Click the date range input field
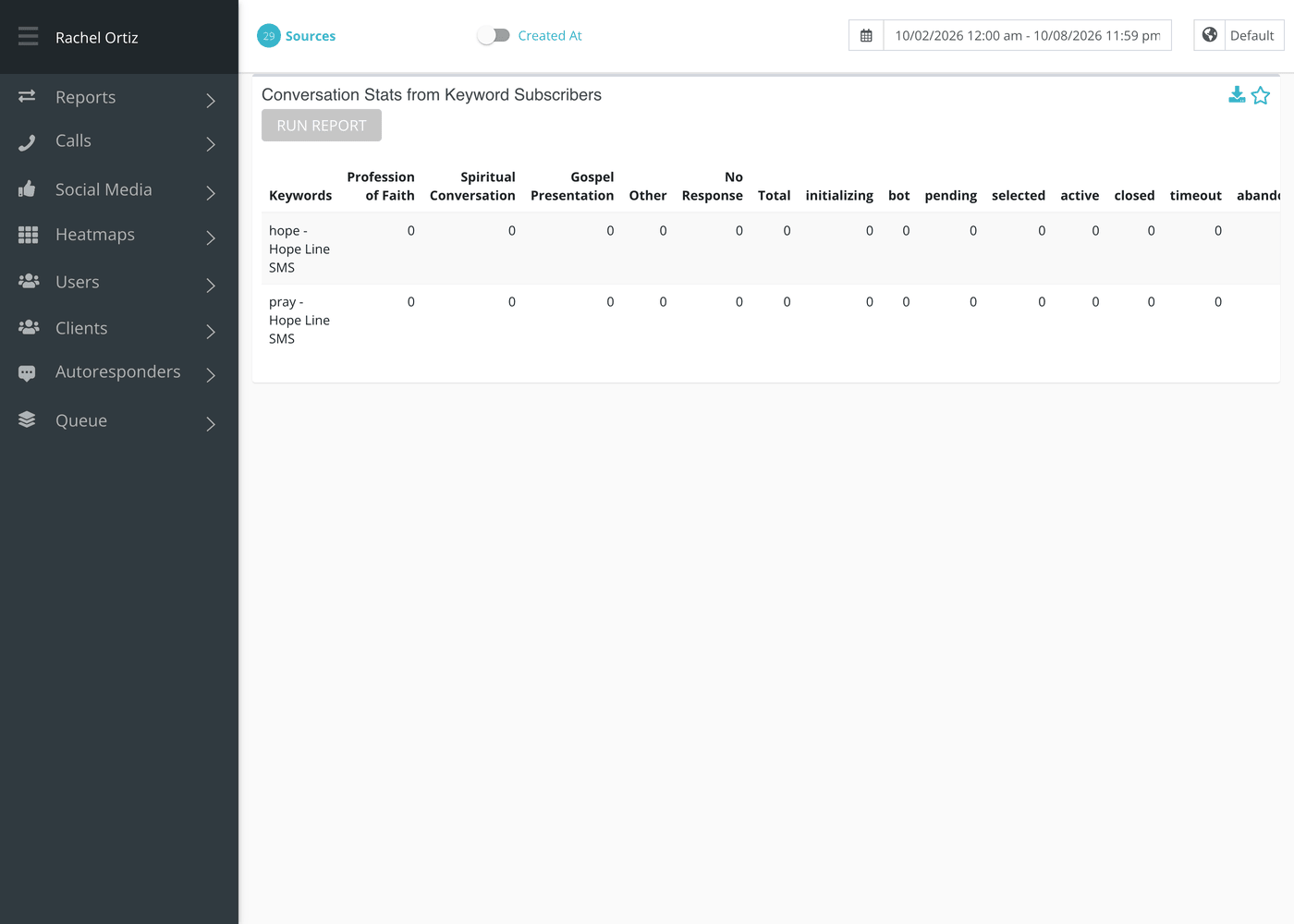The image size is (1294, 924). (1027, 35)
